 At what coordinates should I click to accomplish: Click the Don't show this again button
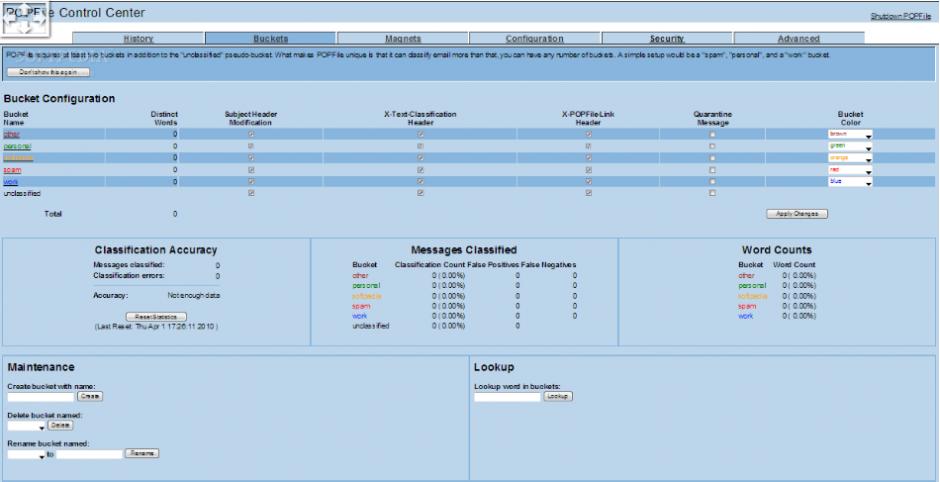[x=49, y=72]
